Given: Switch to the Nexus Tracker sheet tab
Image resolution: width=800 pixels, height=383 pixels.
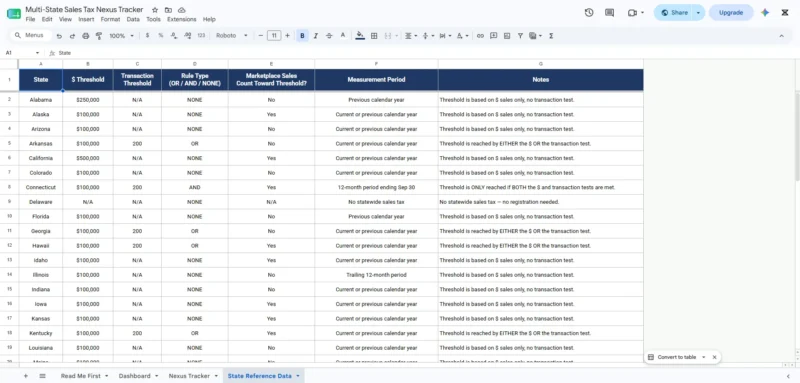Looking at the screenshot, I should (x=193, y=376).
